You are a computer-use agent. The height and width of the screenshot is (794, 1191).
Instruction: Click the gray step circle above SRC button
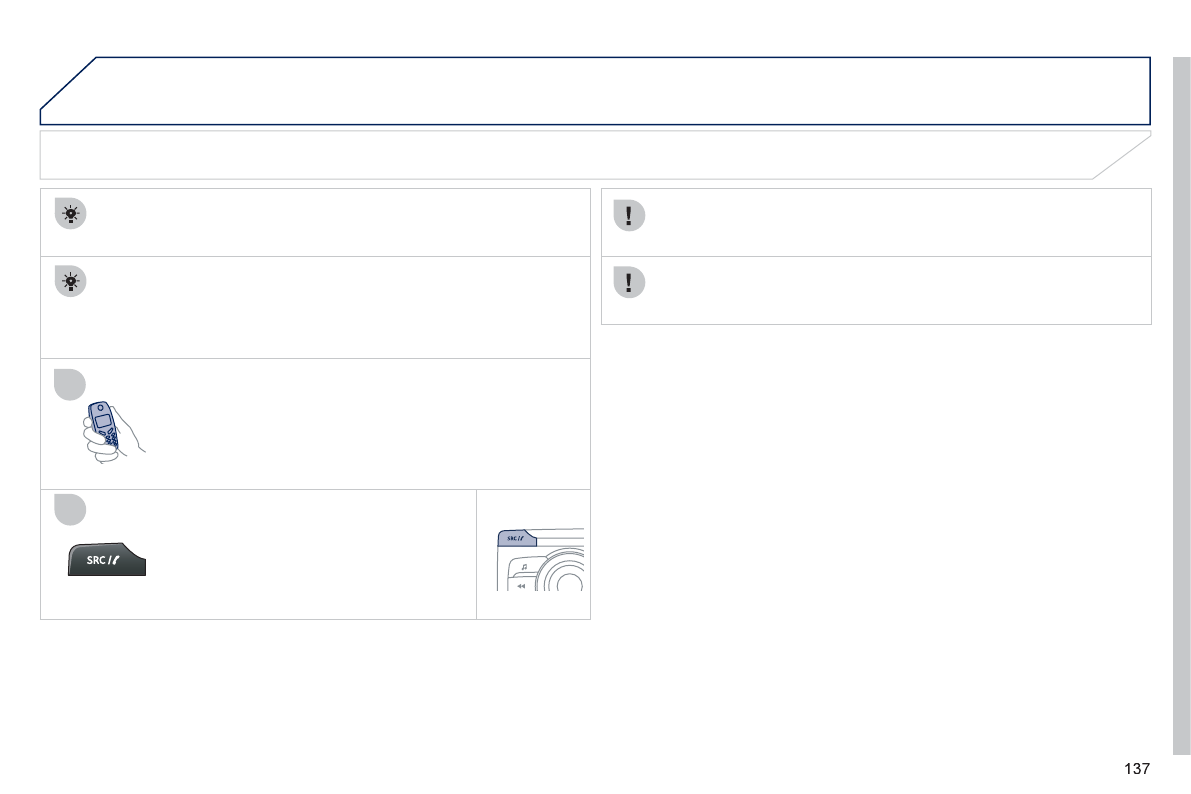(x=70, y=508)
